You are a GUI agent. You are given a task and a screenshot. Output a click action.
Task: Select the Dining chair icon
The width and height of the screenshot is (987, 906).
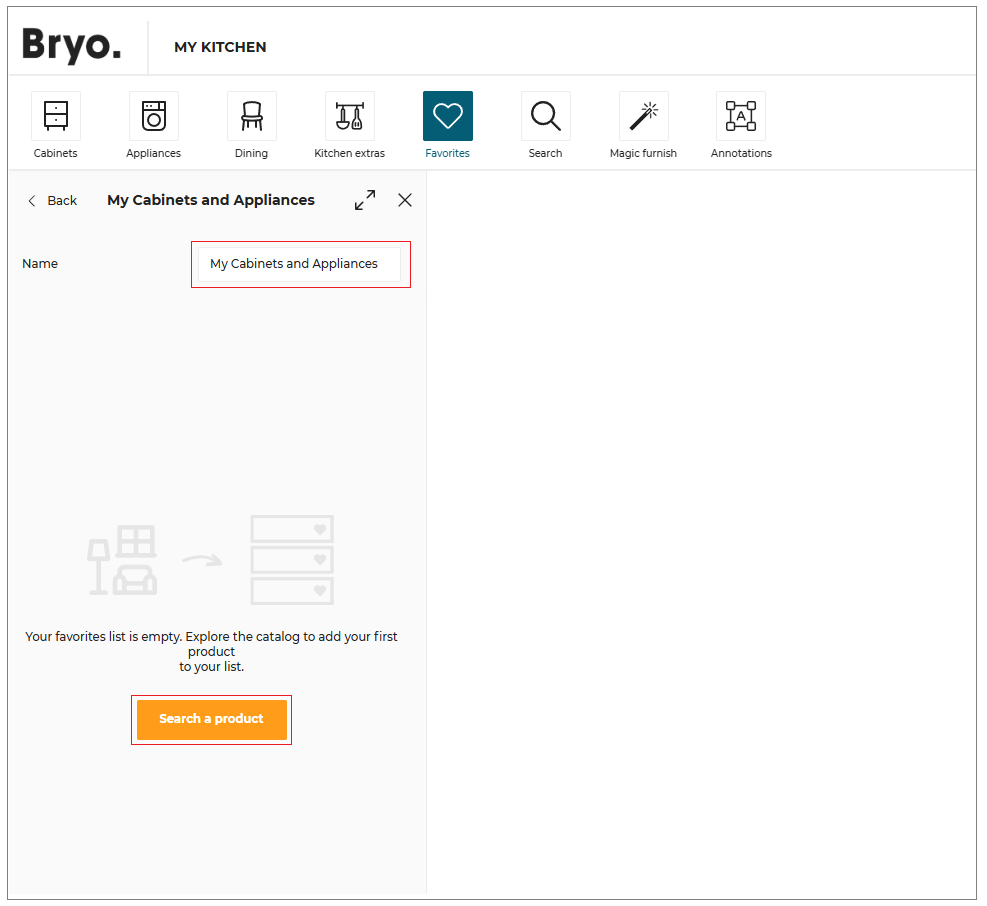[x=252, y=117]
